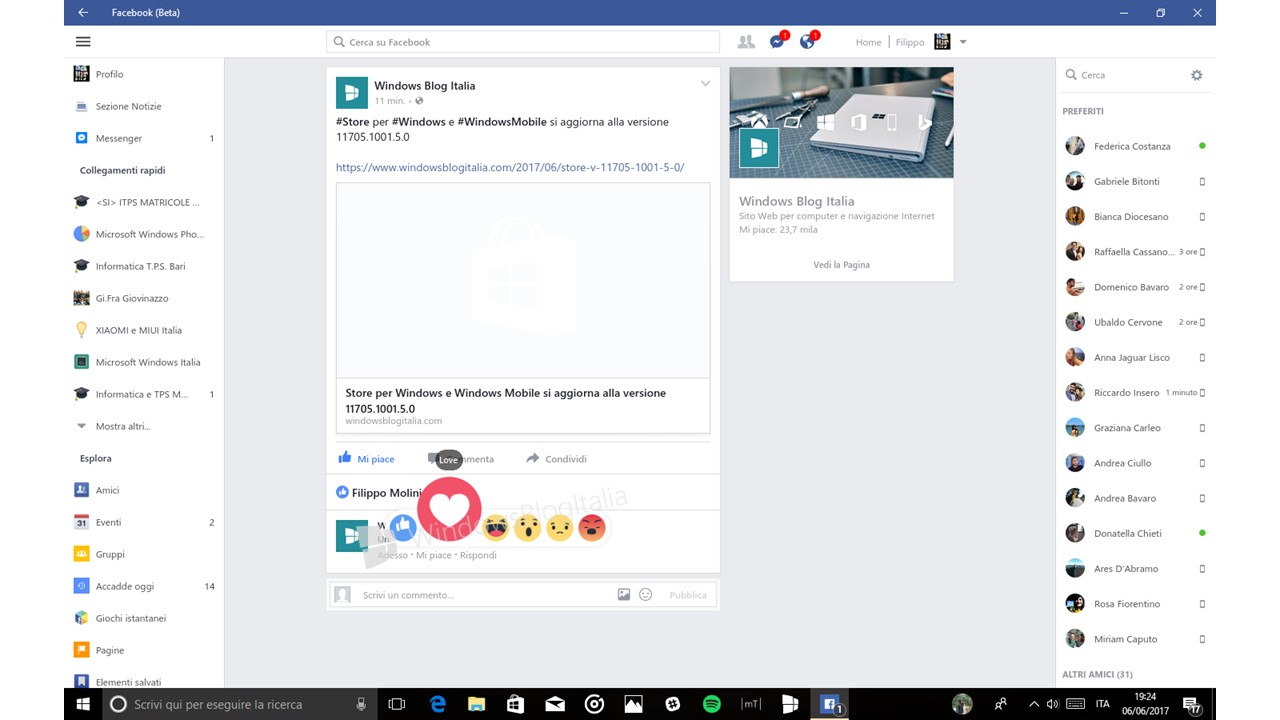Open the <SI> ITPS MATRICOLE group shortcut
1280x720 pixels.
click(145, 202)
